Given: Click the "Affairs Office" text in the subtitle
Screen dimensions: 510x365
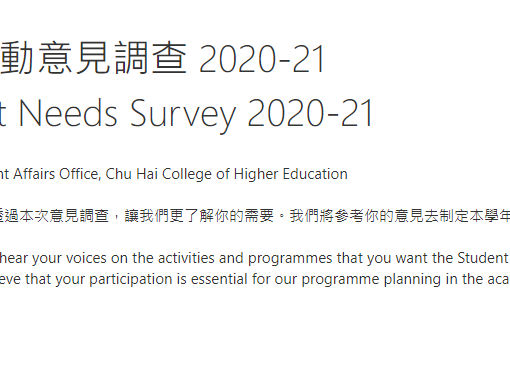Looking at the screenshot, I should (x=56, y=174).
